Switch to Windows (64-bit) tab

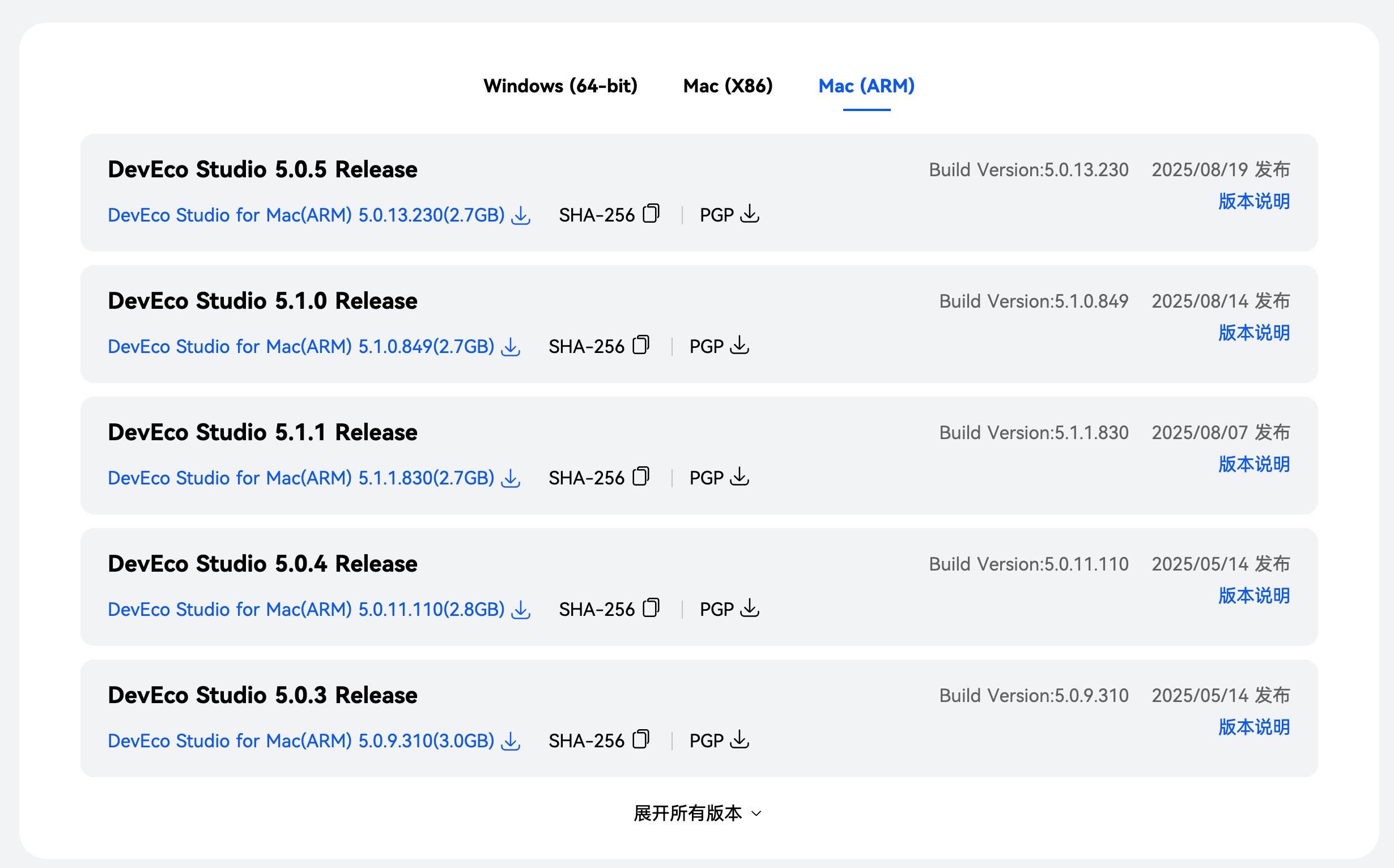pos(560,86)
